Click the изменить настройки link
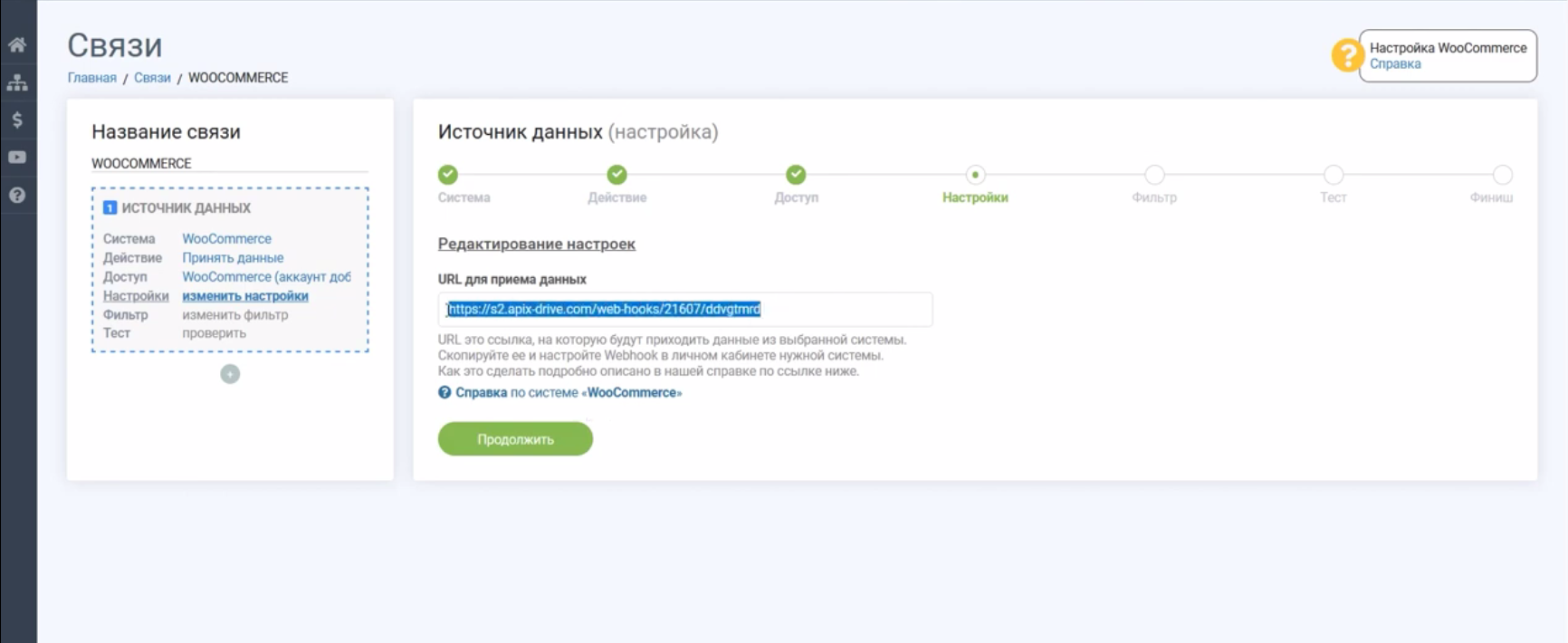 click(x=245, y=296)
